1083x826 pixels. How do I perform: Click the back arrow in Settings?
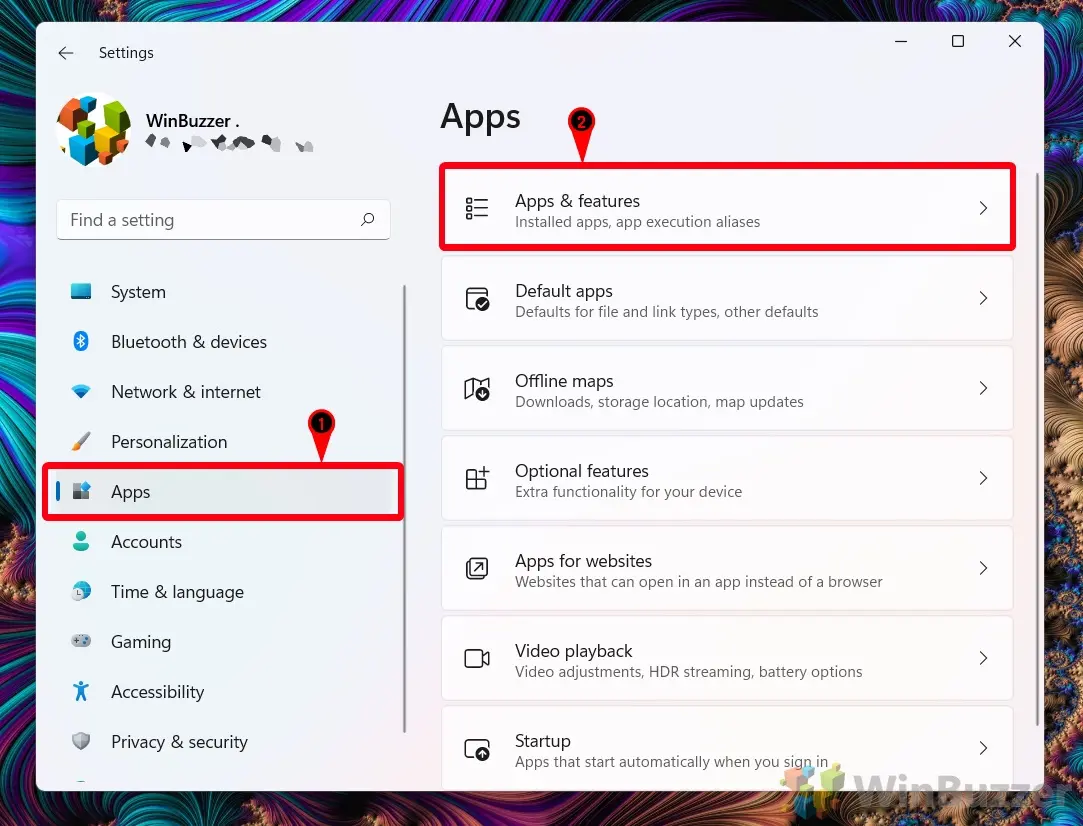point(66,53)
